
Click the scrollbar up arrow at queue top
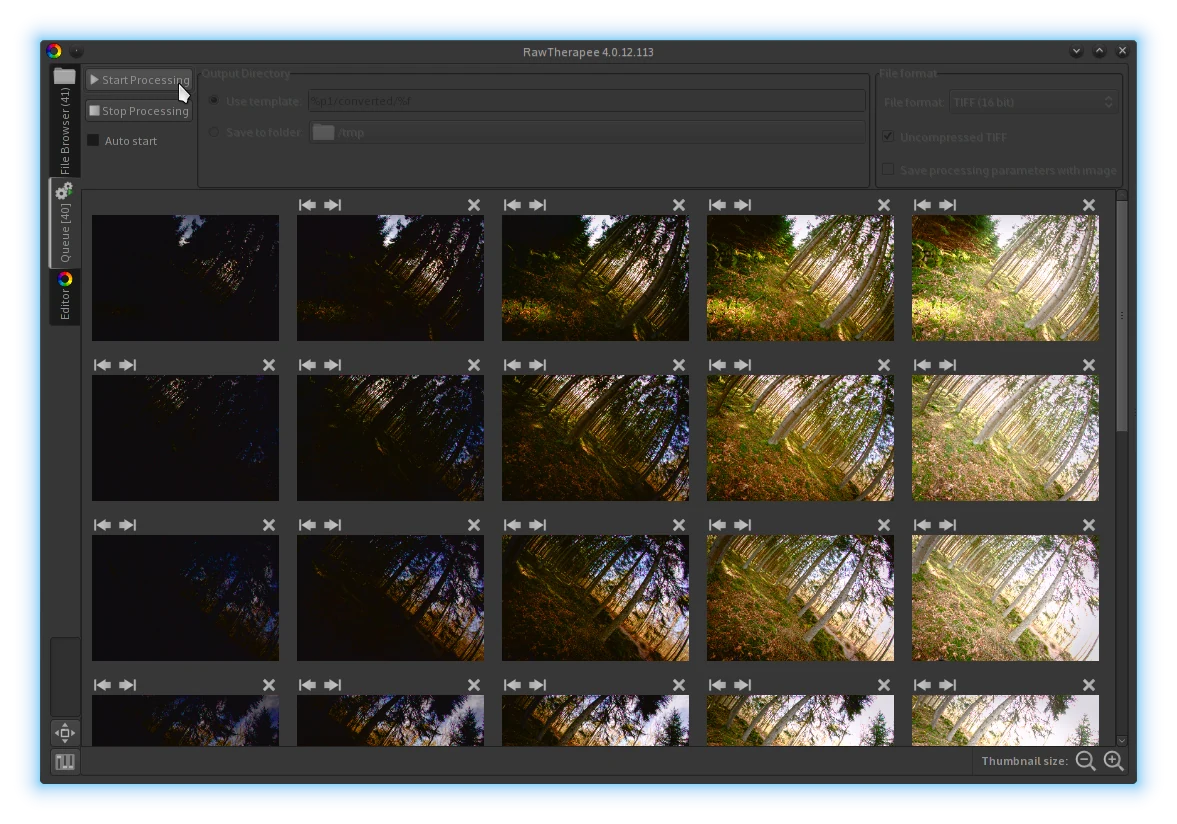tap(1121, 195)
